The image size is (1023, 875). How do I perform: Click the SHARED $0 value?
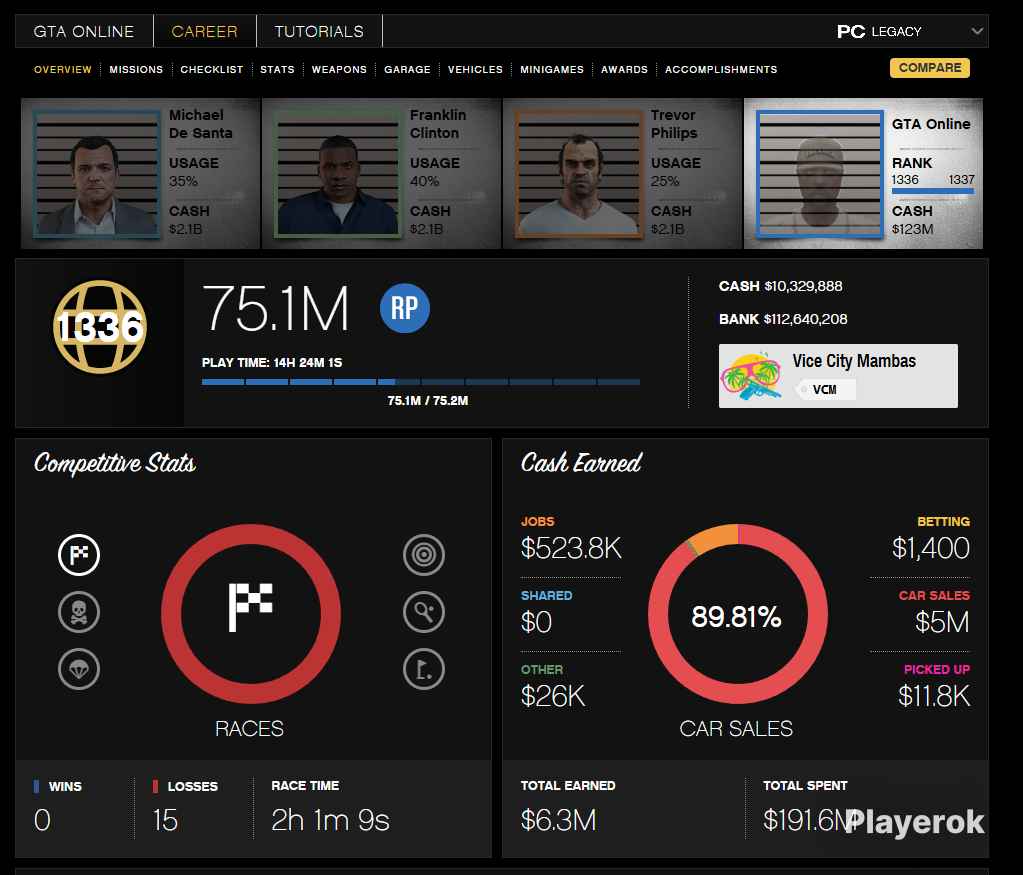[x=536, y=622]
